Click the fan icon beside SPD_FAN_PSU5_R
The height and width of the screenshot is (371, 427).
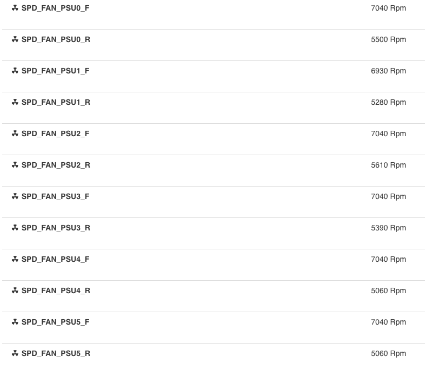coord(15,353)
